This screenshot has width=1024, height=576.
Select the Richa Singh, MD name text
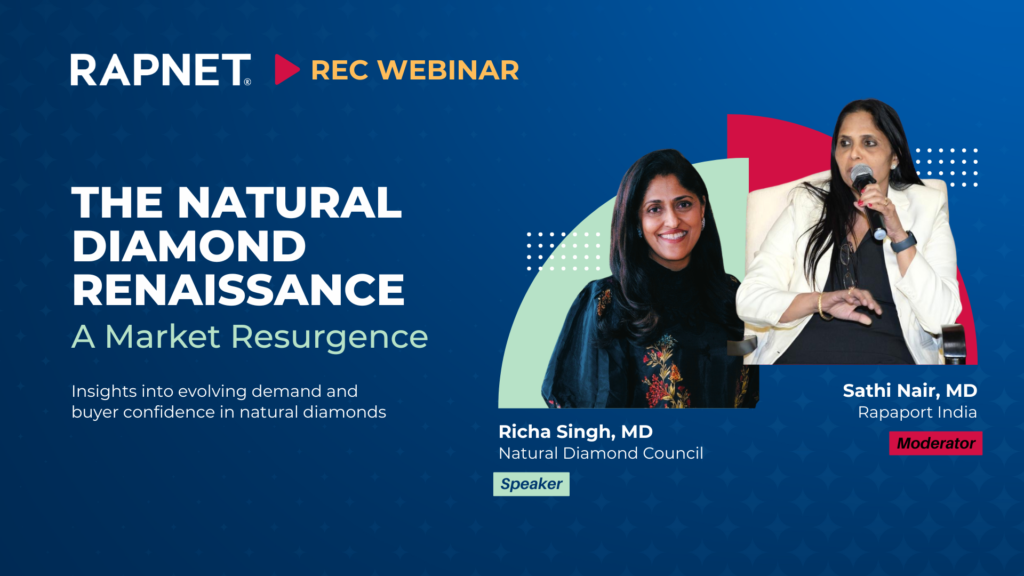pos(575,432)
